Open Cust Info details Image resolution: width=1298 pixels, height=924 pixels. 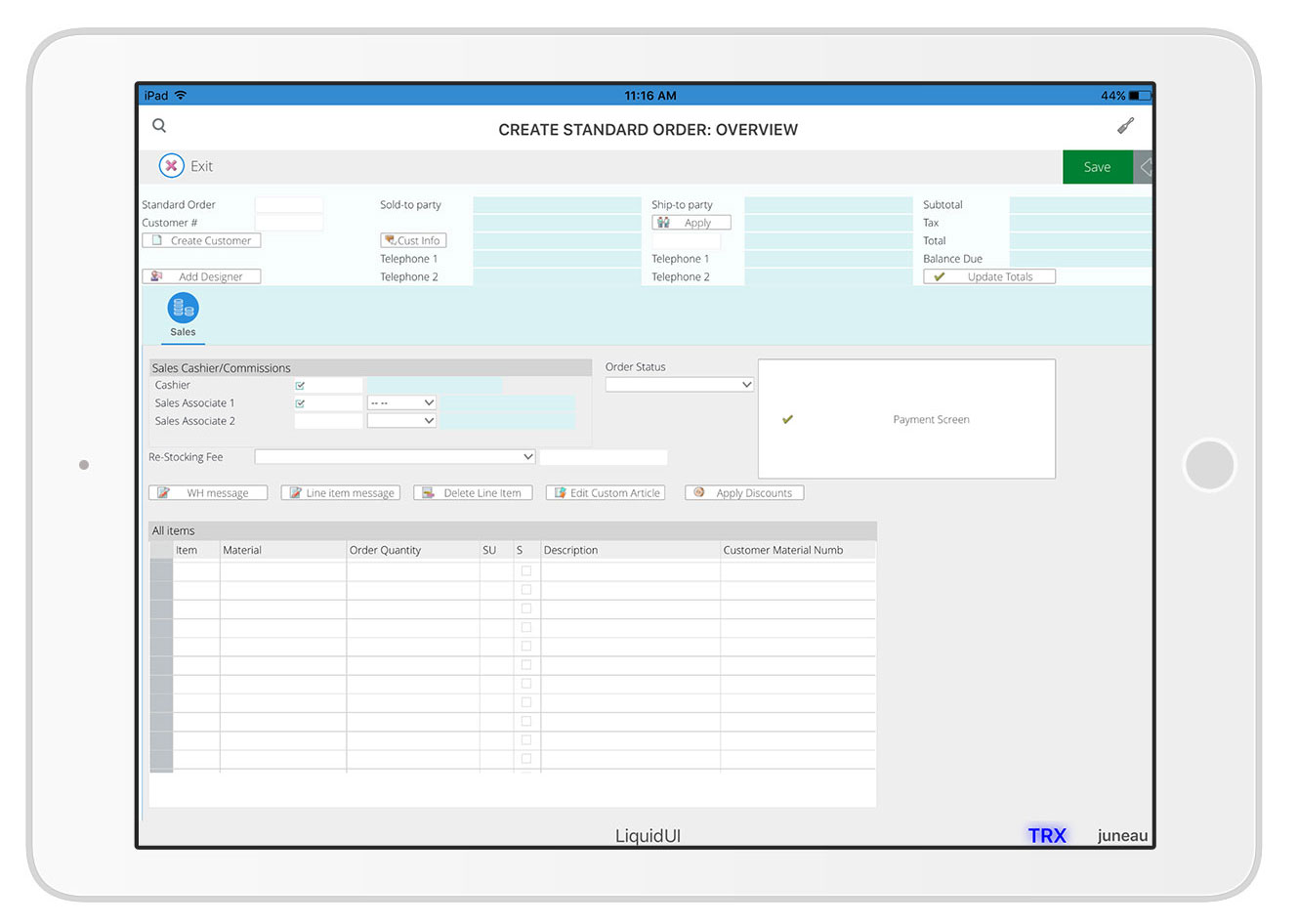pyautogui.click(x=413, y=241)
